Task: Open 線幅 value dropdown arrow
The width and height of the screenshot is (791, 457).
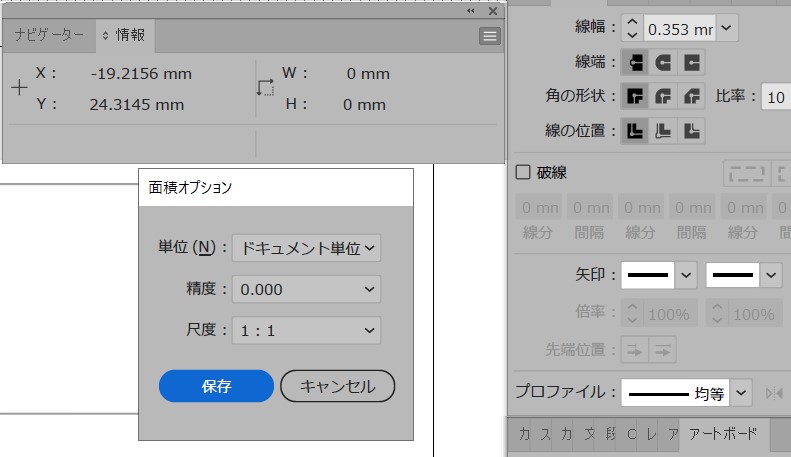Action: [x=726, y=28]
